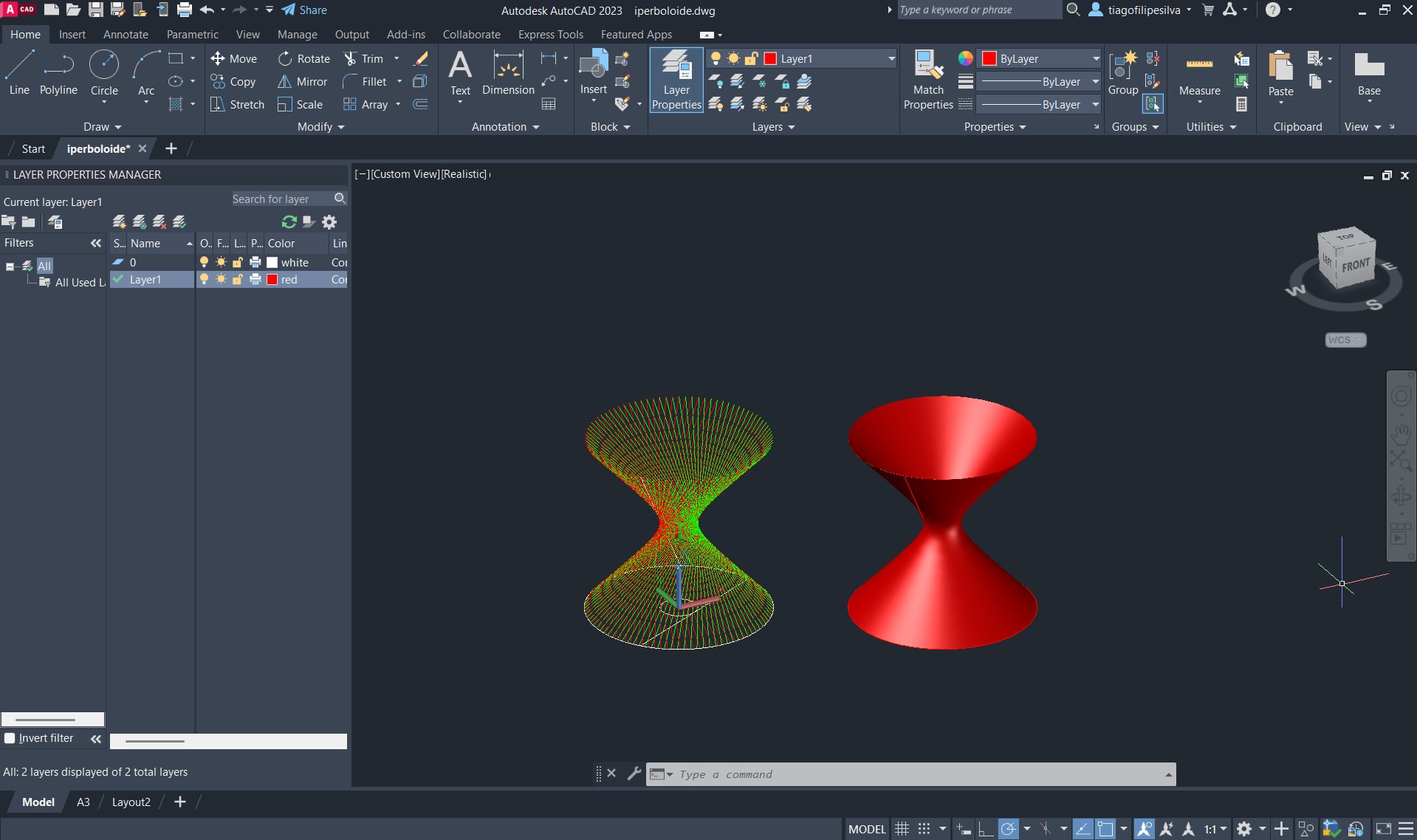Expand the Properties panel
Viewport: 1417px width, 840px height.
pos(995,127)
